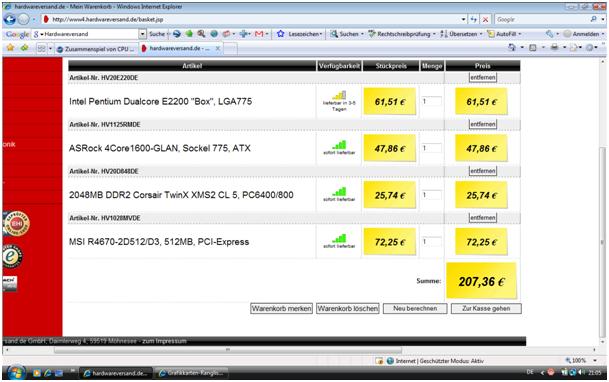The image size is (609, 382).
Task: Click the horizontal scrollbar at page bottom
Action: click(228, 350)
